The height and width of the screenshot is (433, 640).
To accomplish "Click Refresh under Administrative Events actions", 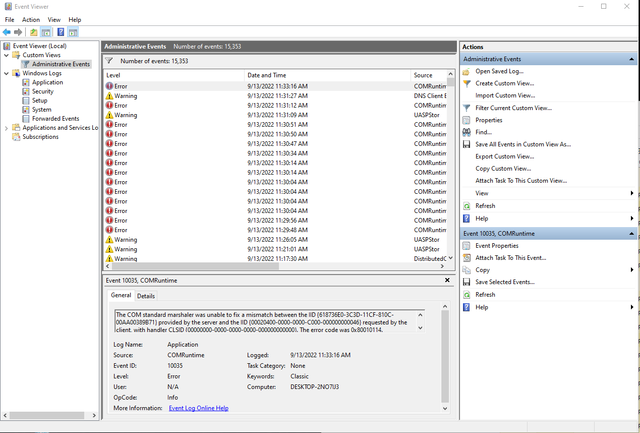I will 485,206.
